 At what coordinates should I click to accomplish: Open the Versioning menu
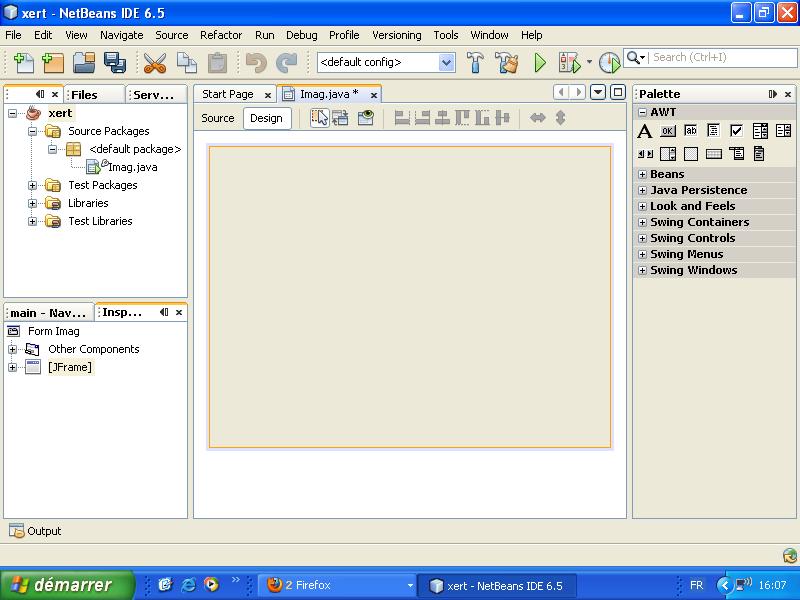(396, 35)
